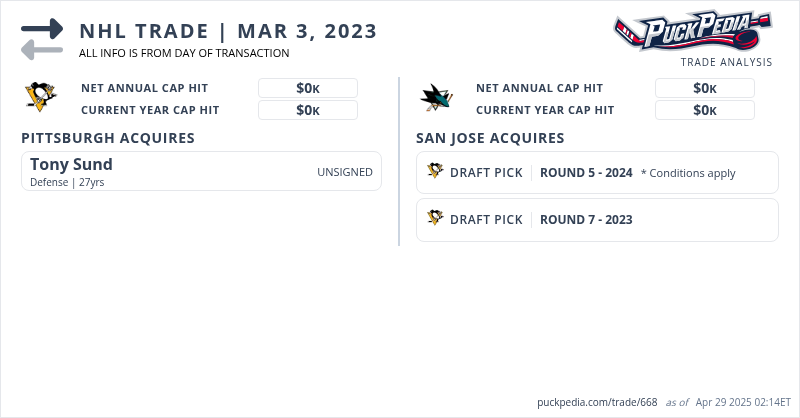The height and width of the screenshot is (418, 800).
Task: Click the Penguins icon on Round 5 pick
Action: pos(435,172)
